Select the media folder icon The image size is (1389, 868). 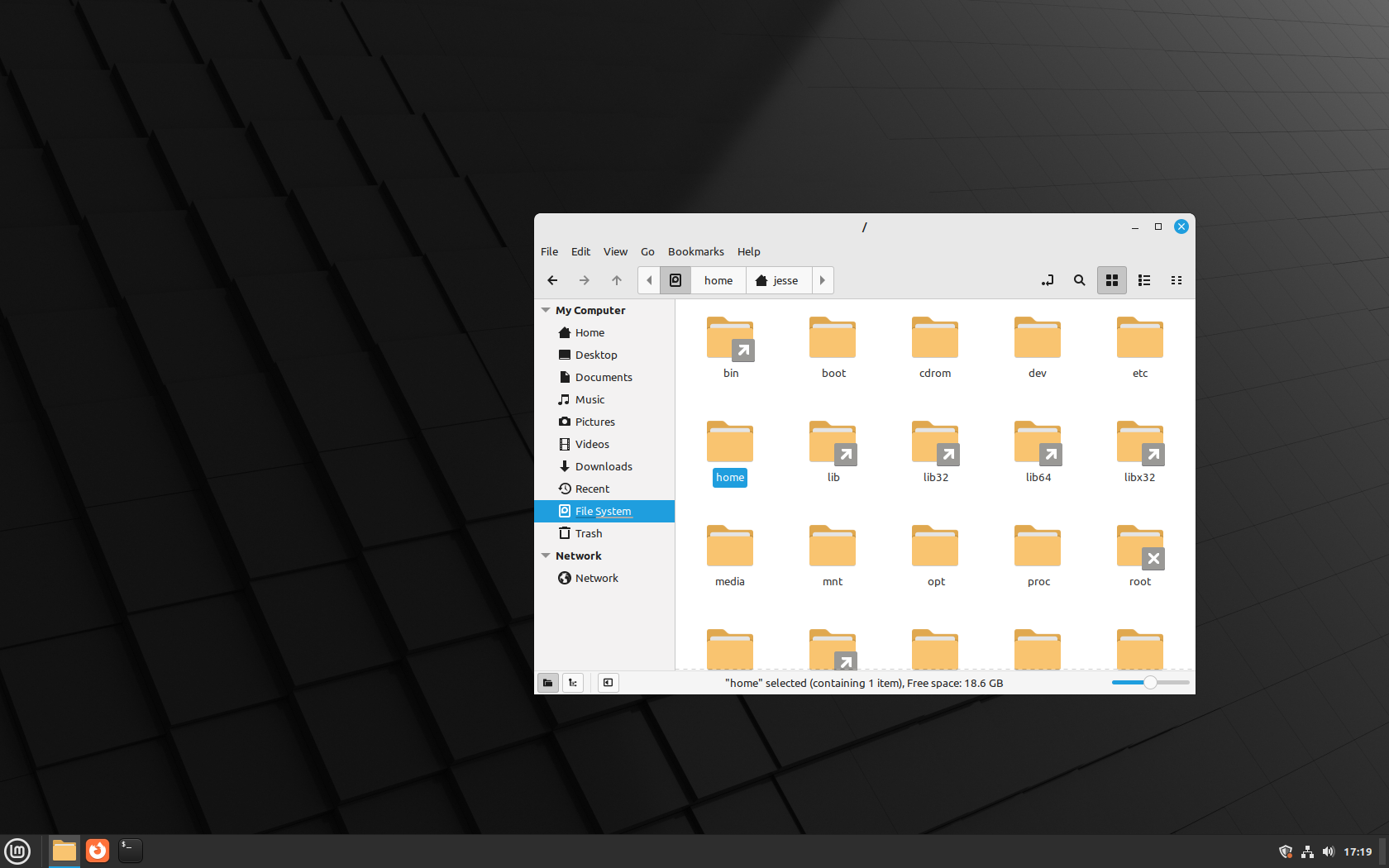coord(730,546)
